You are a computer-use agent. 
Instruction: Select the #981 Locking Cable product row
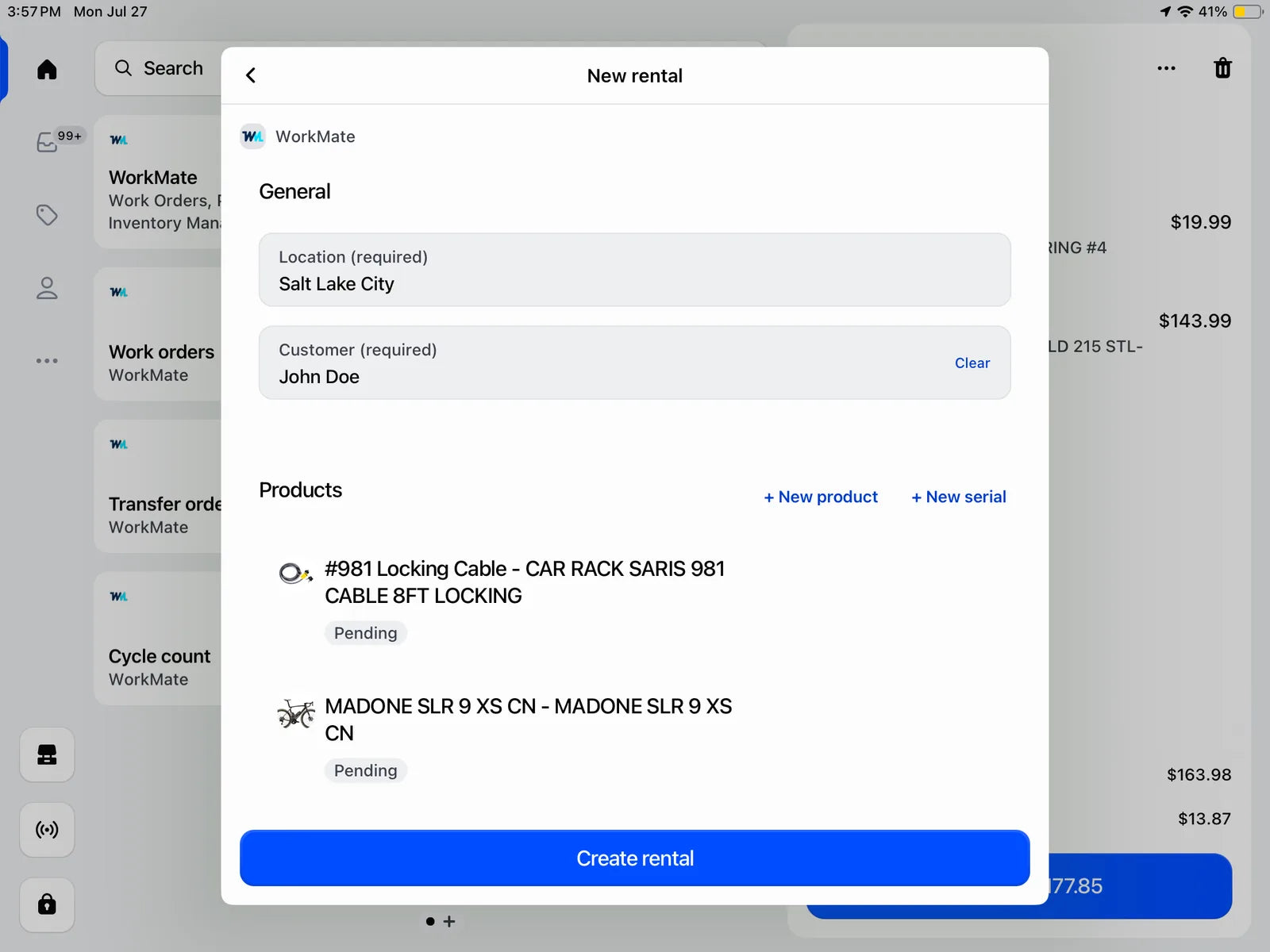(x=635, y=601)
